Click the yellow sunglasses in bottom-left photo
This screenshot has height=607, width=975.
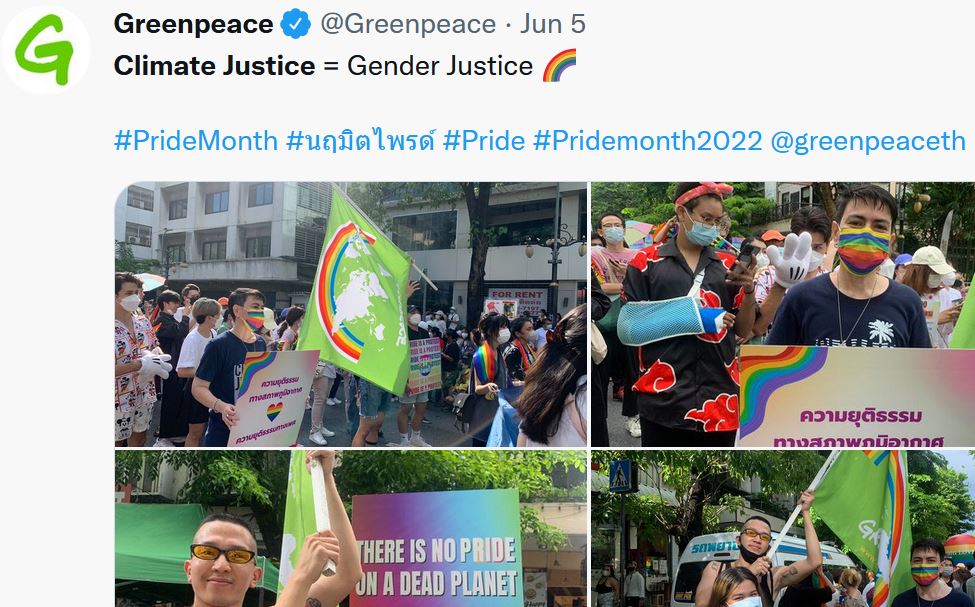(x=223, y=554)
